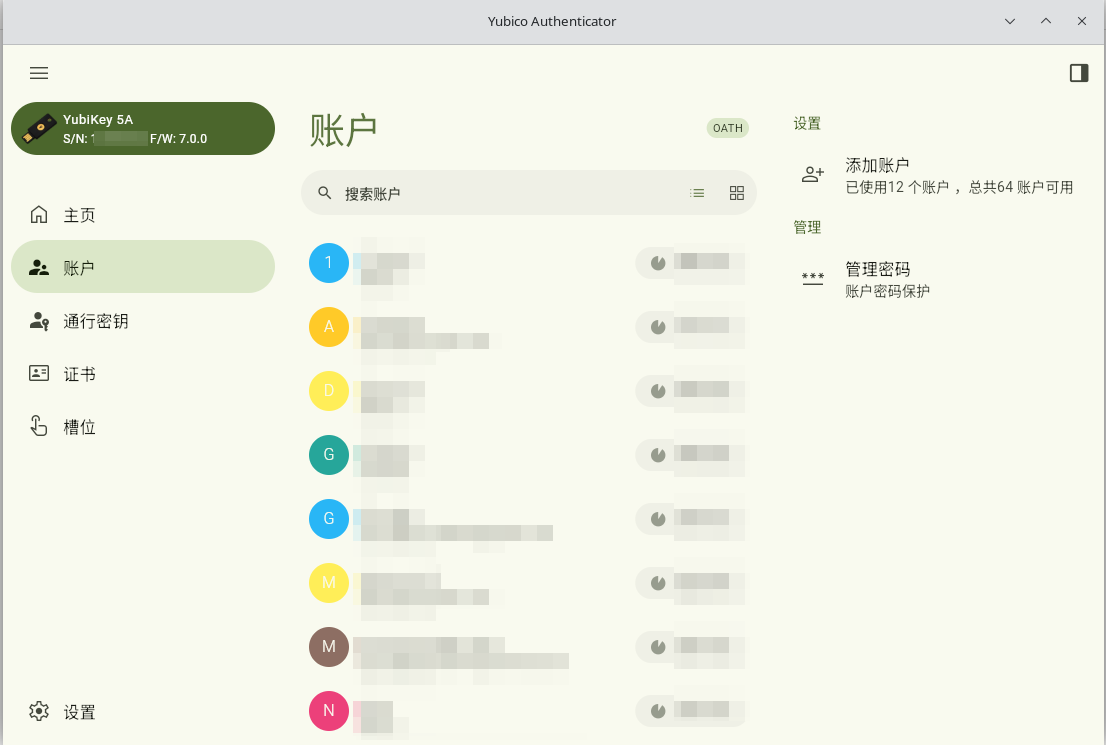Switch accounts to grid view
Viewport: 1106px width, 745px height.
coord(737,193)
